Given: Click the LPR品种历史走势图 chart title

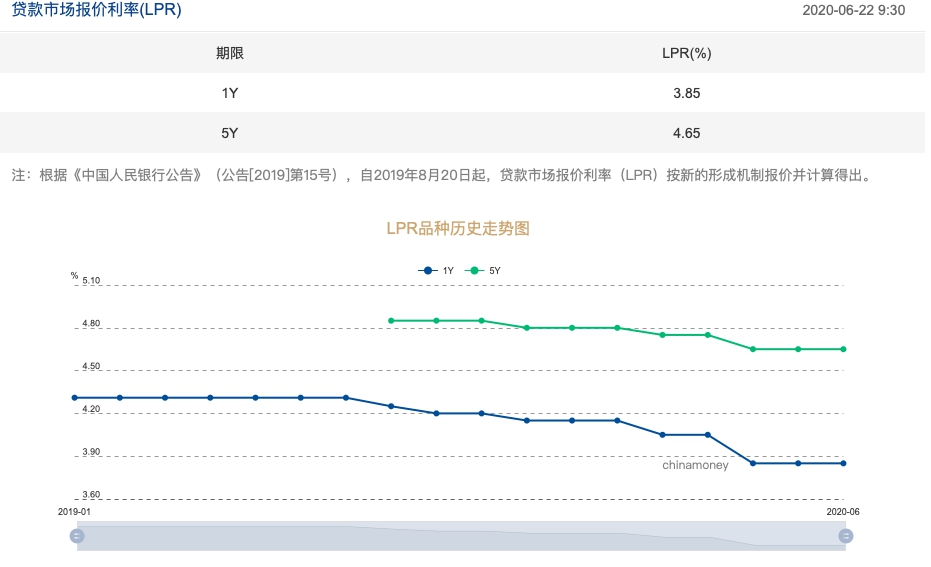Looking at the screenshot, I should point(458,229).
